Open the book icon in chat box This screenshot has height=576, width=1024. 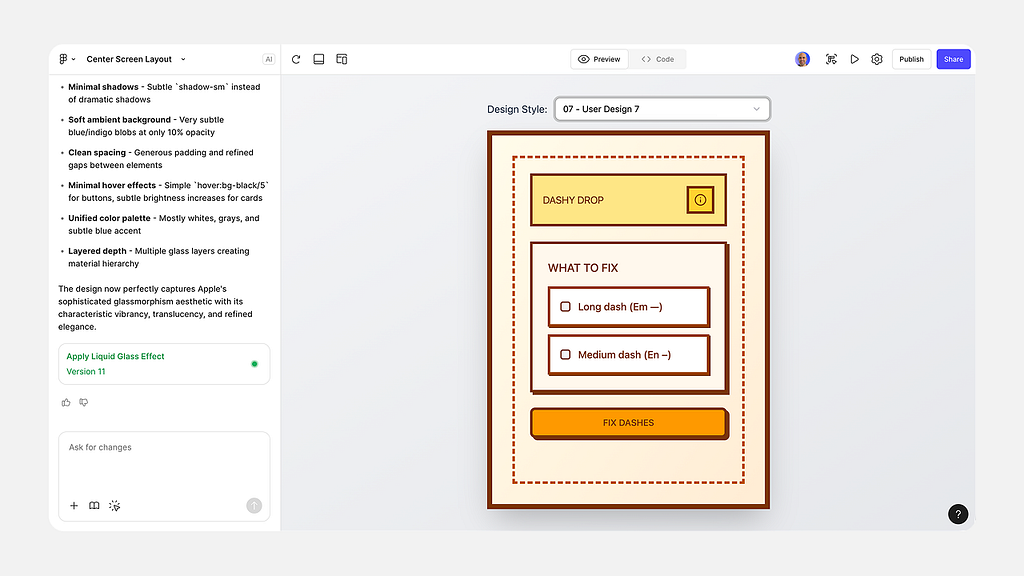(x=94, y=506)
